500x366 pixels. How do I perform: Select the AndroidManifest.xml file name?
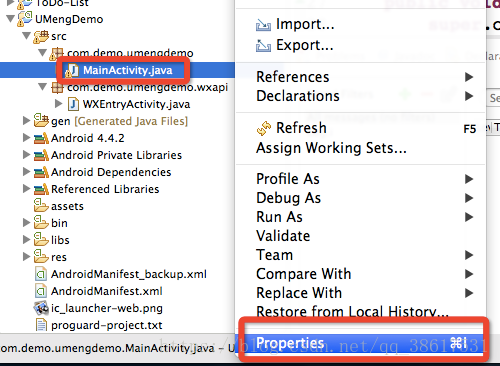107,291
